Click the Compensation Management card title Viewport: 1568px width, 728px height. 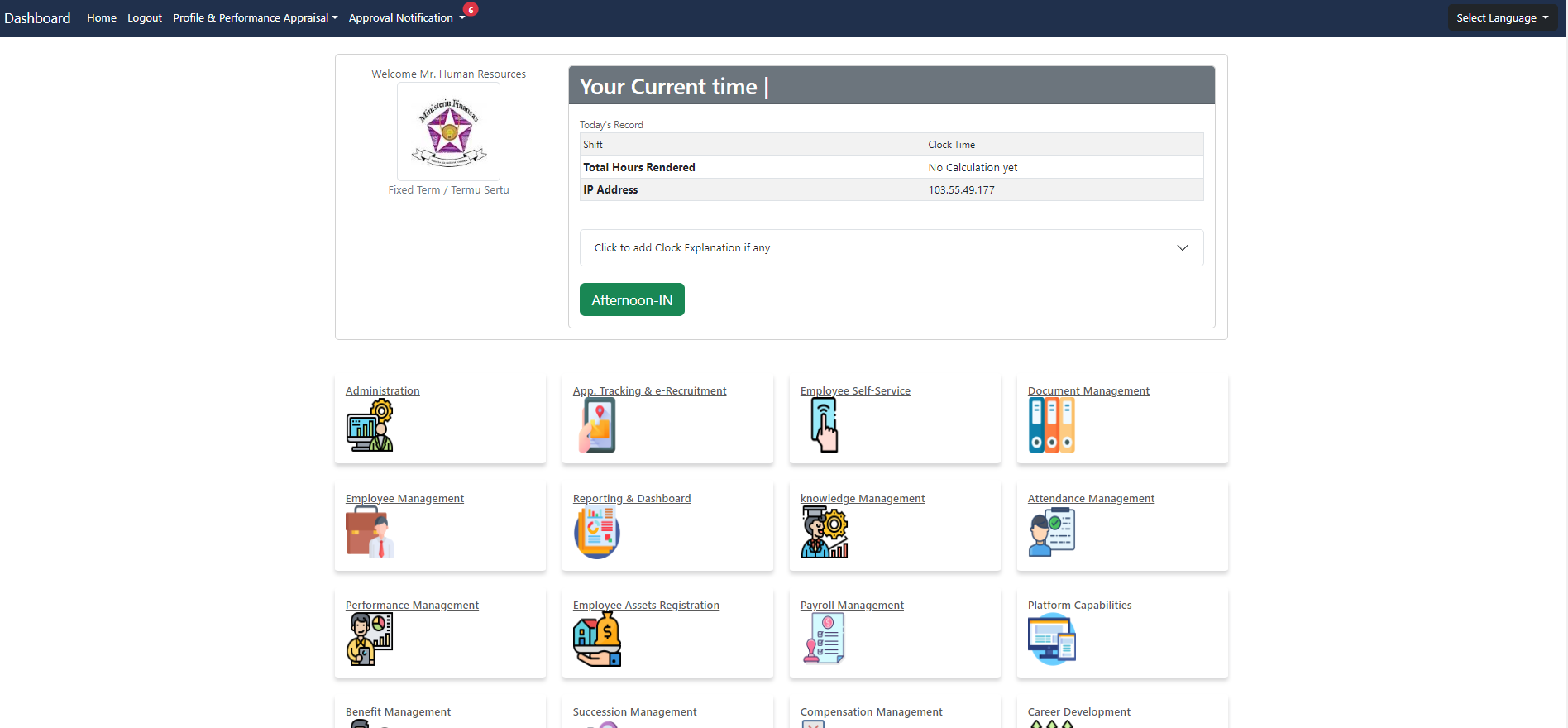click(x=871, y=711)
